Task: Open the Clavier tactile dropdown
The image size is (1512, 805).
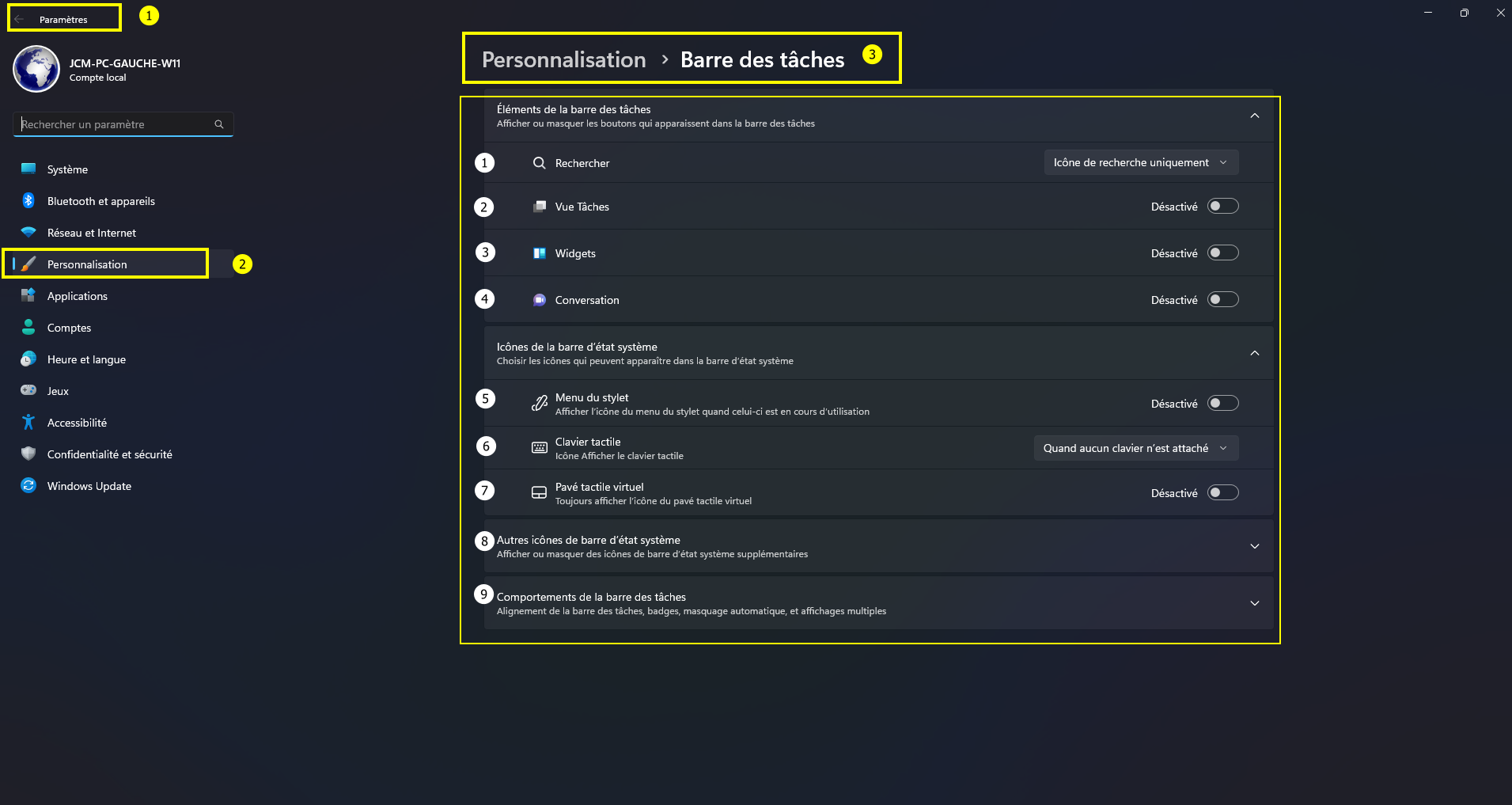Action: (1135, 448)
